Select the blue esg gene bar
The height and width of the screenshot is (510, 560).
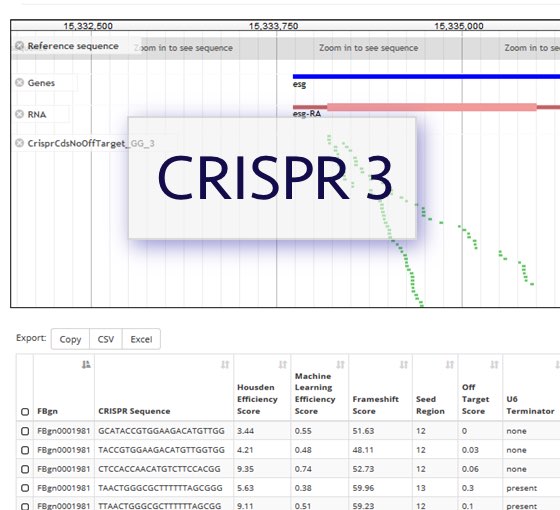pos(426,76)
